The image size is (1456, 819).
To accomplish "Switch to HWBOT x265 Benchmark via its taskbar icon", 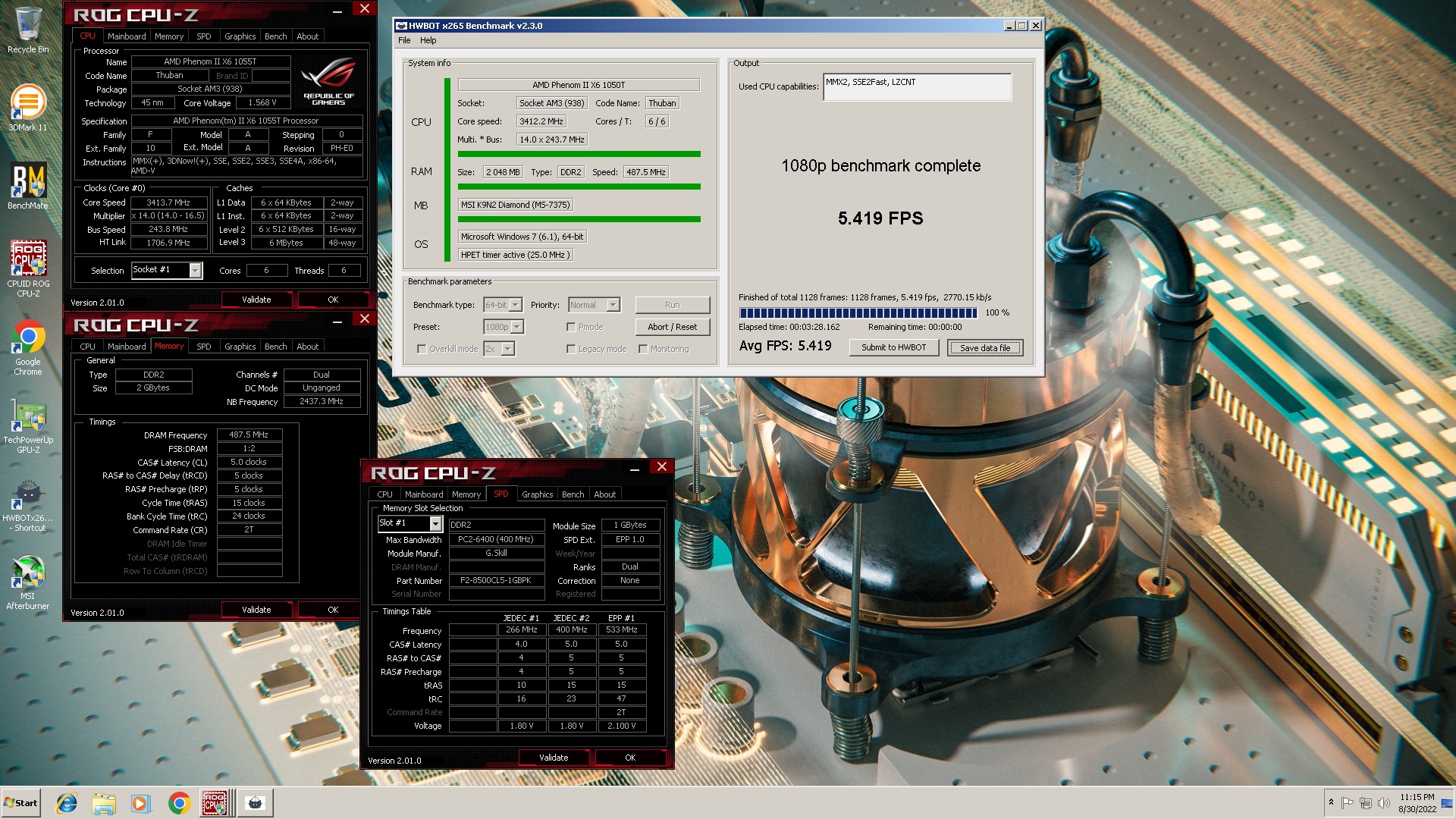I will coord(255,803).
